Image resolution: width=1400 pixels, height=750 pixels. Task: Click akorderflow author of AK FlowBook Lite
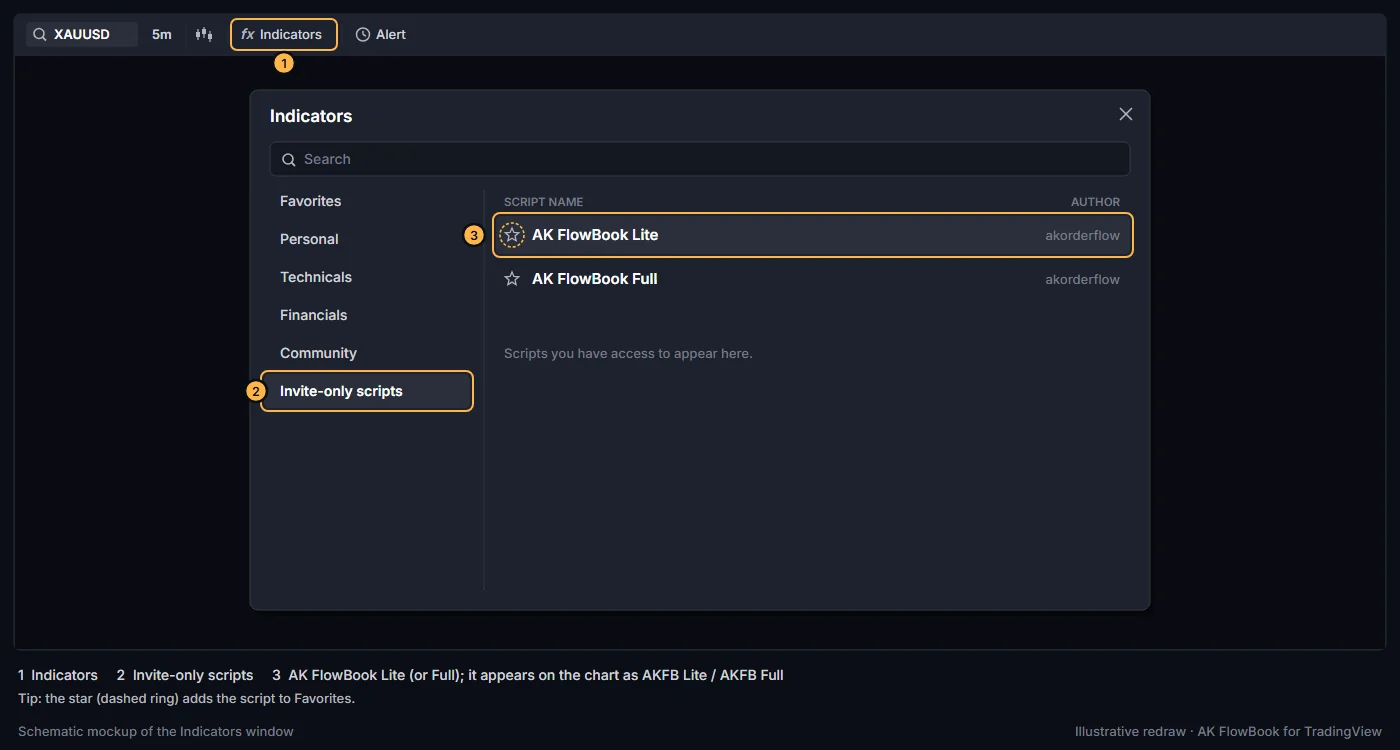click(1083, 235)
